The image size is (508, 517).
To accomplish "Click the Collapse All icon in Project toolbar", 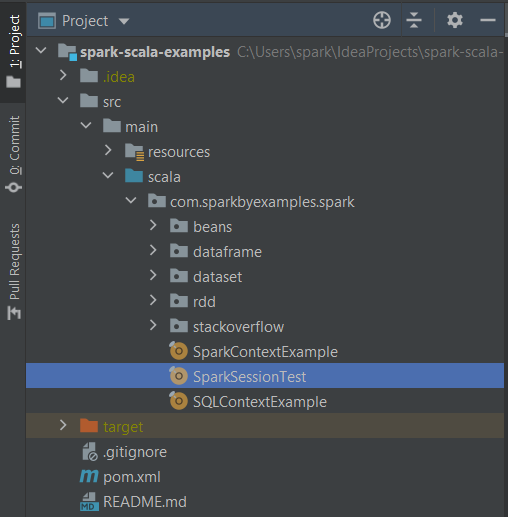I will point(414,20).
